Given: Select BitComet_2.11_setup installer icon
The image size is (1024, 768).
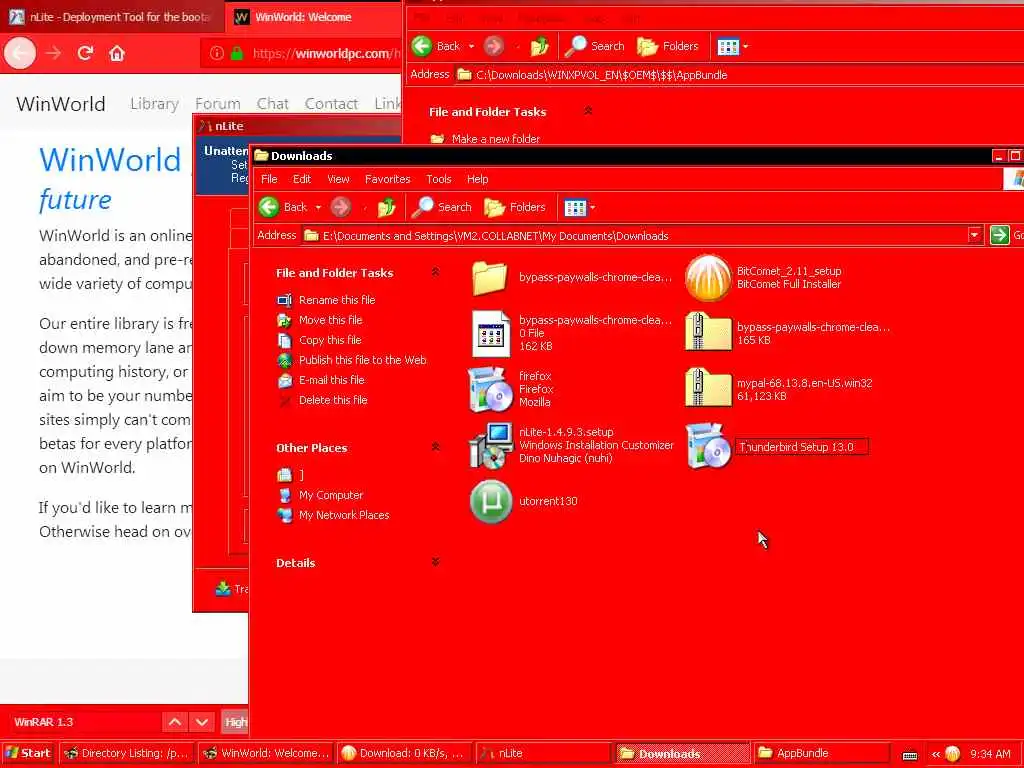Looking at the screenshot, I should [708, 278].
